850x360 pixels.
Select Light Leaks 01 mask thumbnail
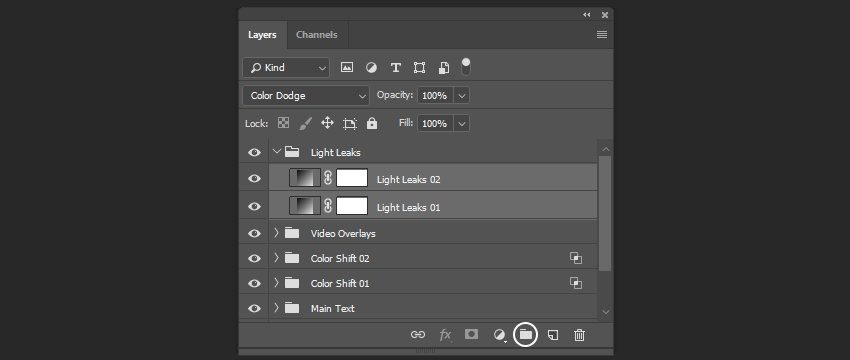pos(352,206)
